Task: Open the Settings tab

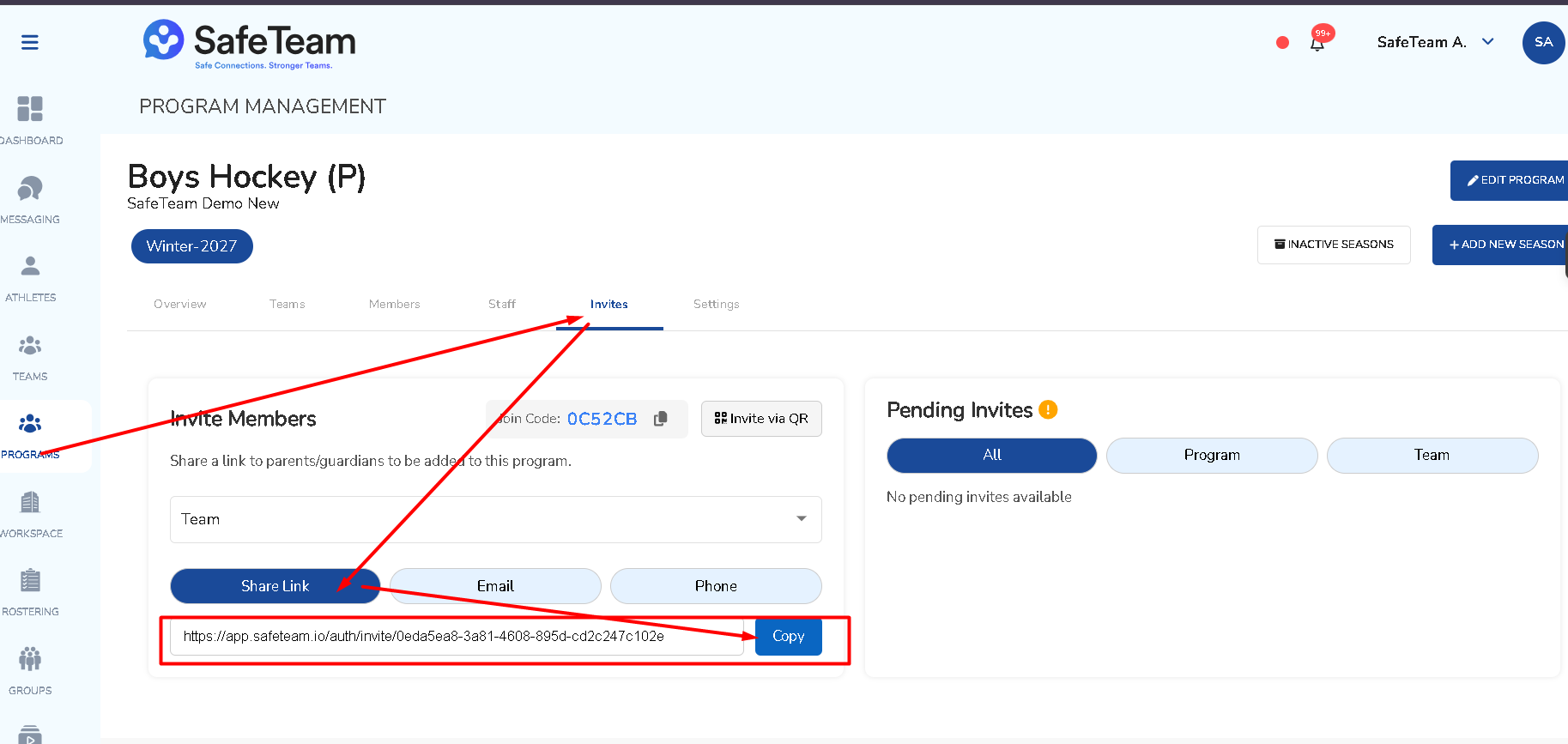Action: coord(717,305)
